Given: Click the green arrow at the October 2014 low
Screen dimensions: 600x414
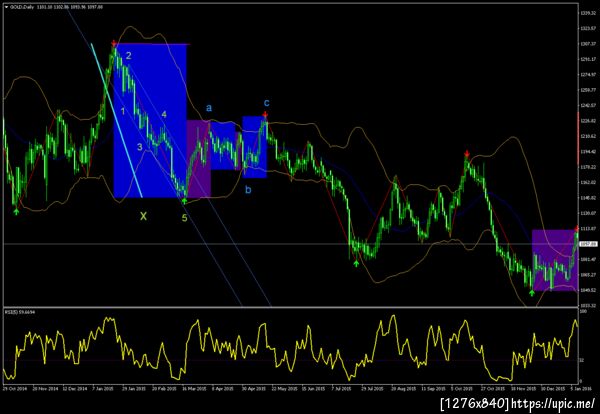Looking at the screenshot, I should click(16, 211).
